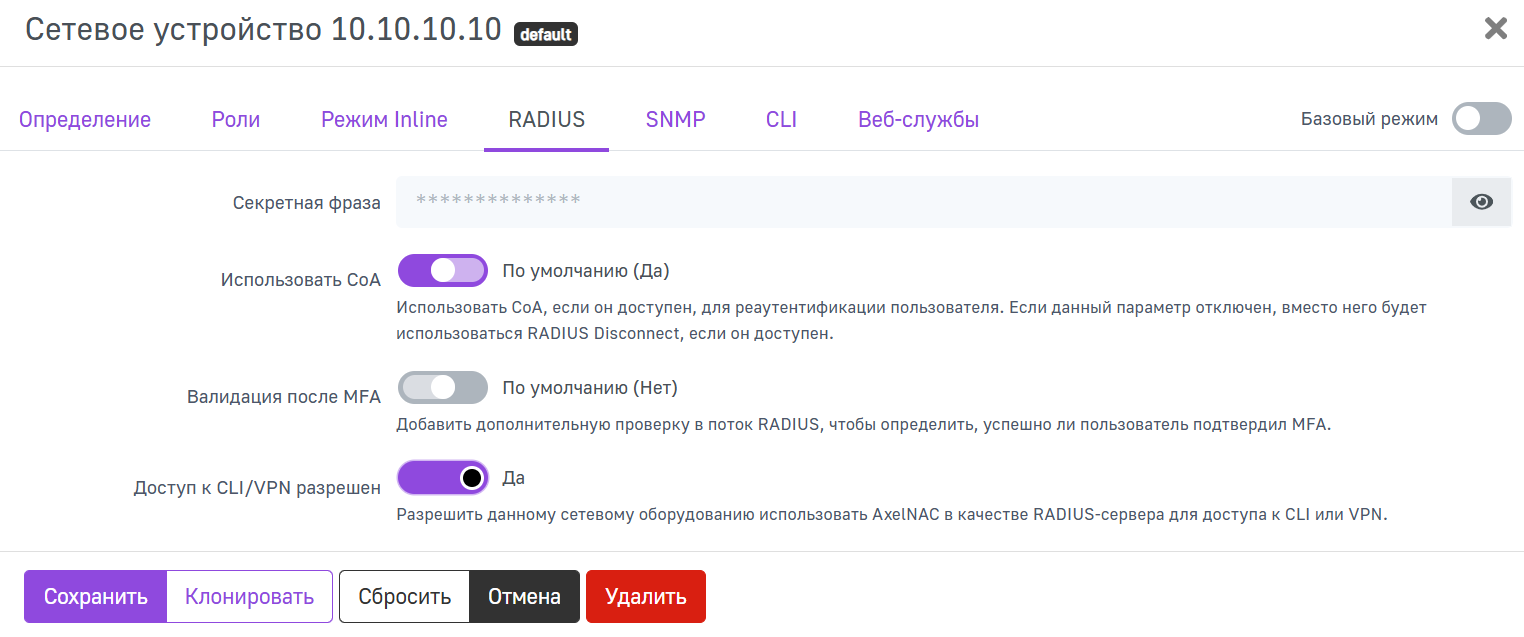Open the Веб-службы tab

pyautogui.click(x=918, y=120)
